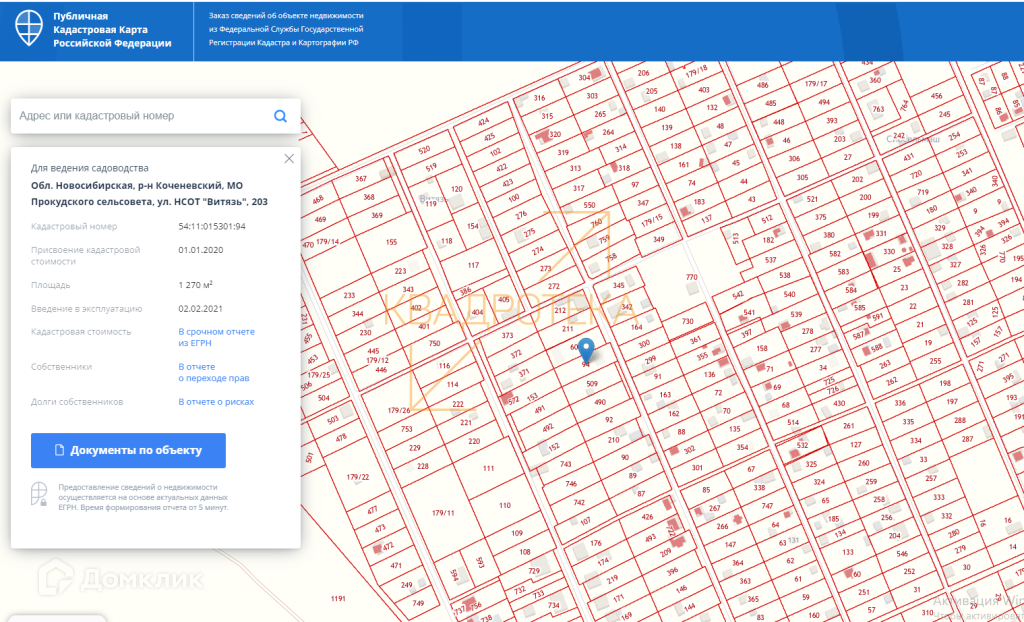
Task: Open 'В срочном отчете из ЕГРН' link
Action: click(216, 337)
